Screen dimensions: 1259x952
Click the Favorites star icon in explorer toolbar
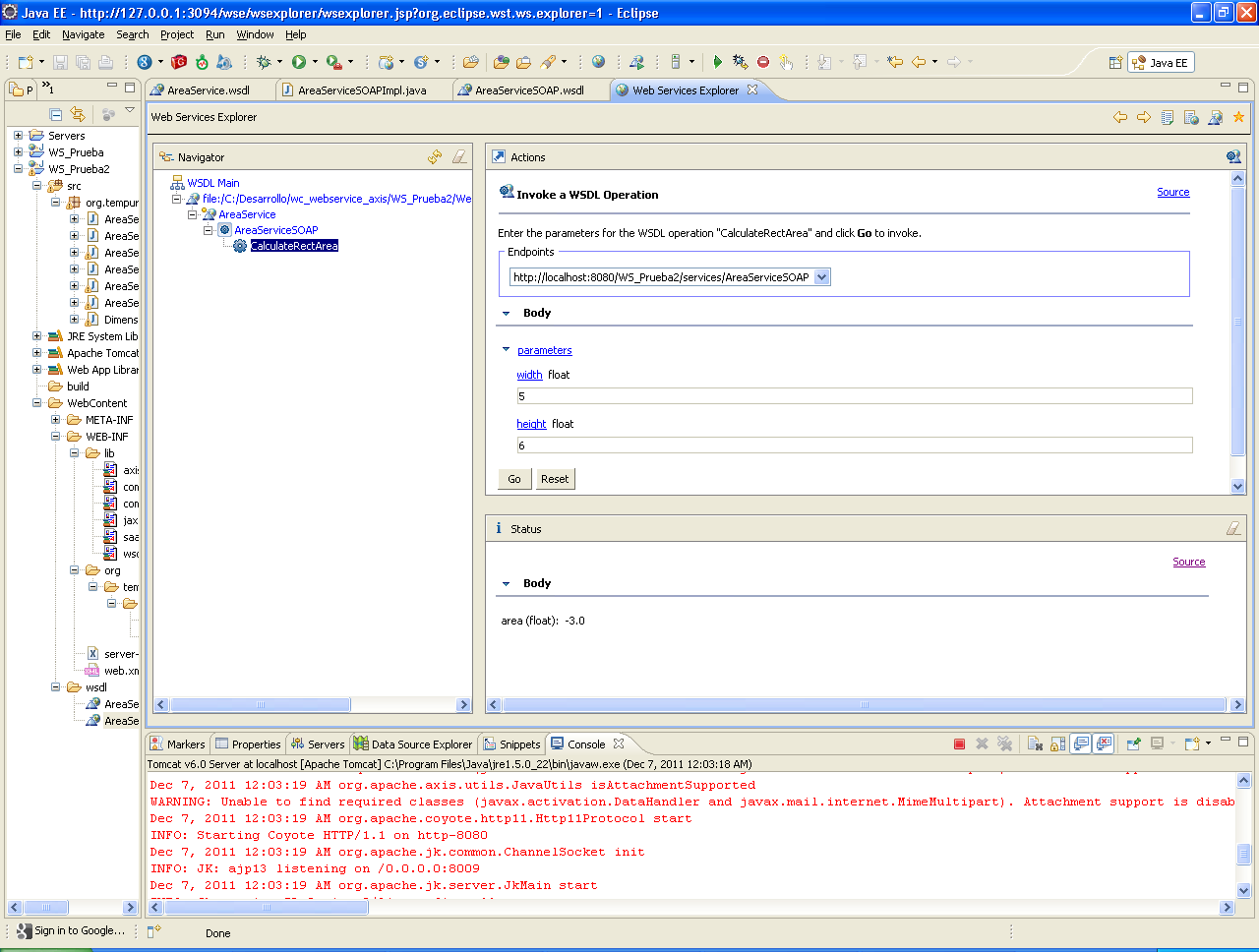point(1238,117)
